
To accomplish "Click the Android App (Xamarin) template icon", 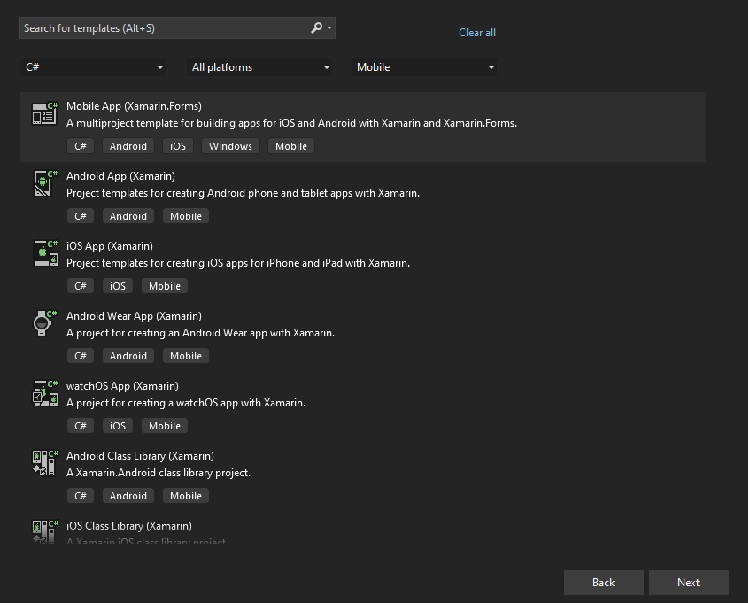I will click(x=44, y=183).
